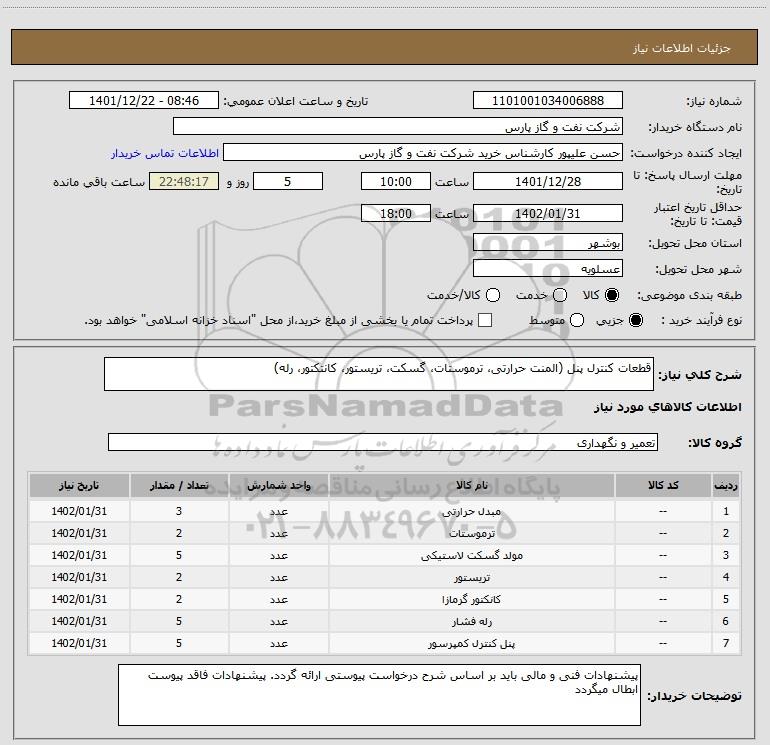Click the price validity date 1402/01/31
This screenshot has width=770, height=745.
548,214
